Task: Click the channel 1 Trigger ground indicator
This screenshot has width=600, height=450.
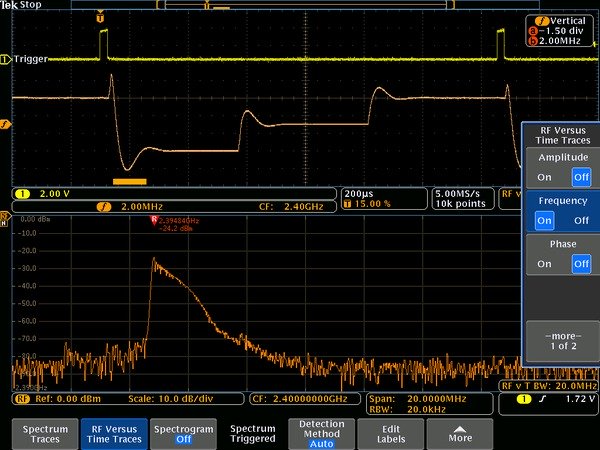Action: coord(6,59)
